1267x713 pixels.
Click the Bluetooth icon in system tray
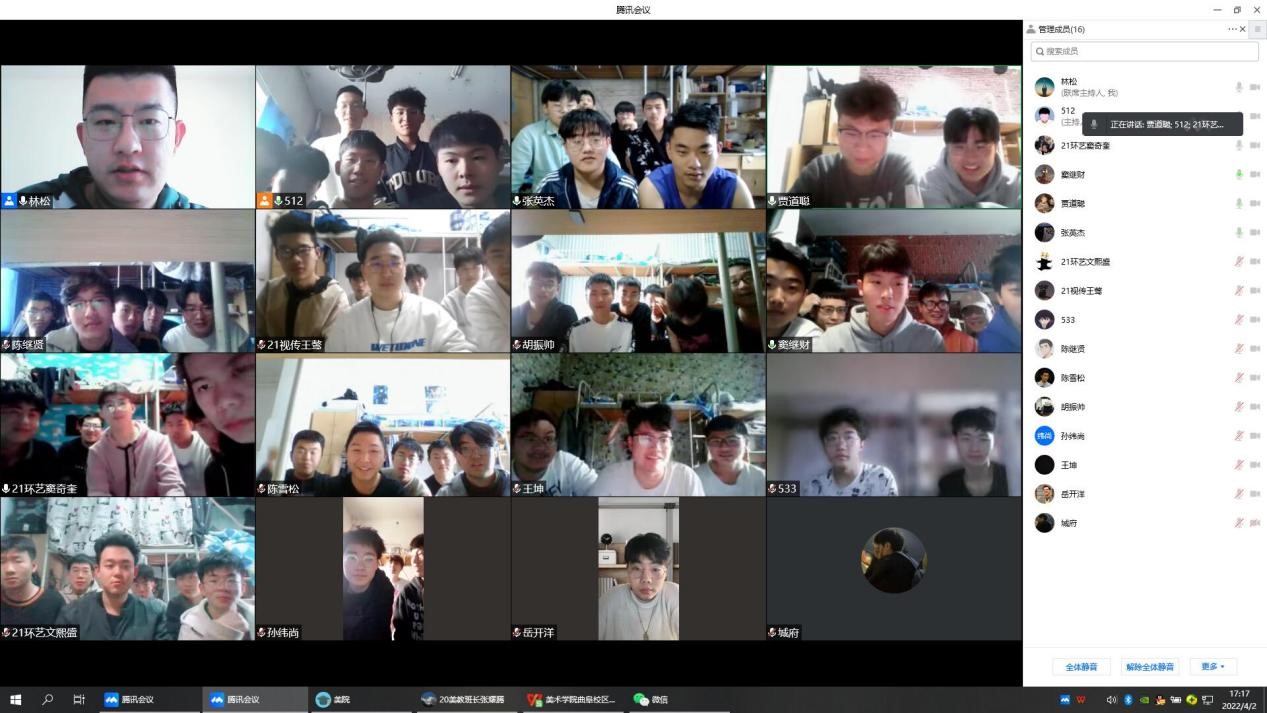[1129, 700]
